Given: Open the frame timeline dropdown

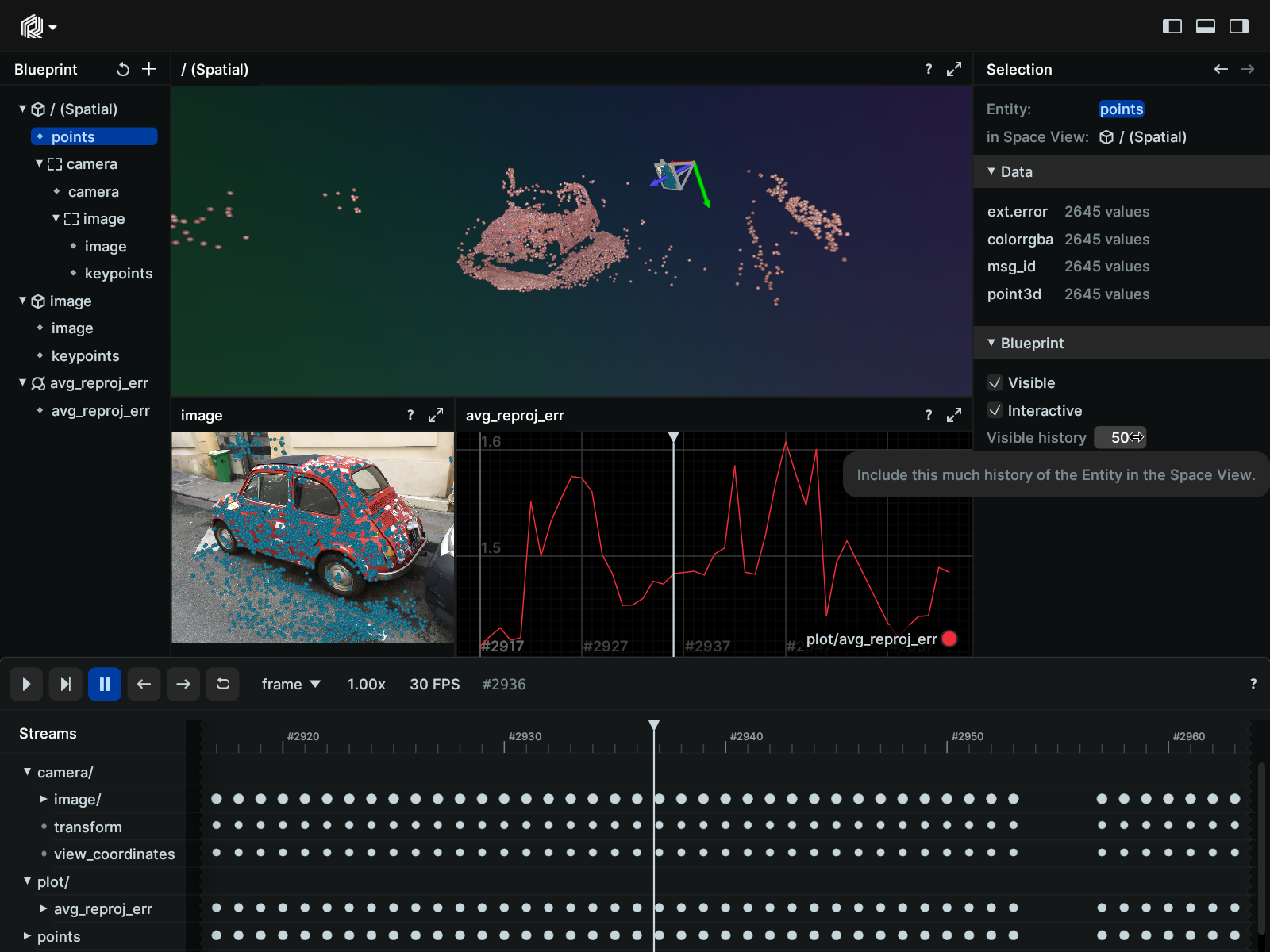Looking at the screenshot, I should click(291, 684).
